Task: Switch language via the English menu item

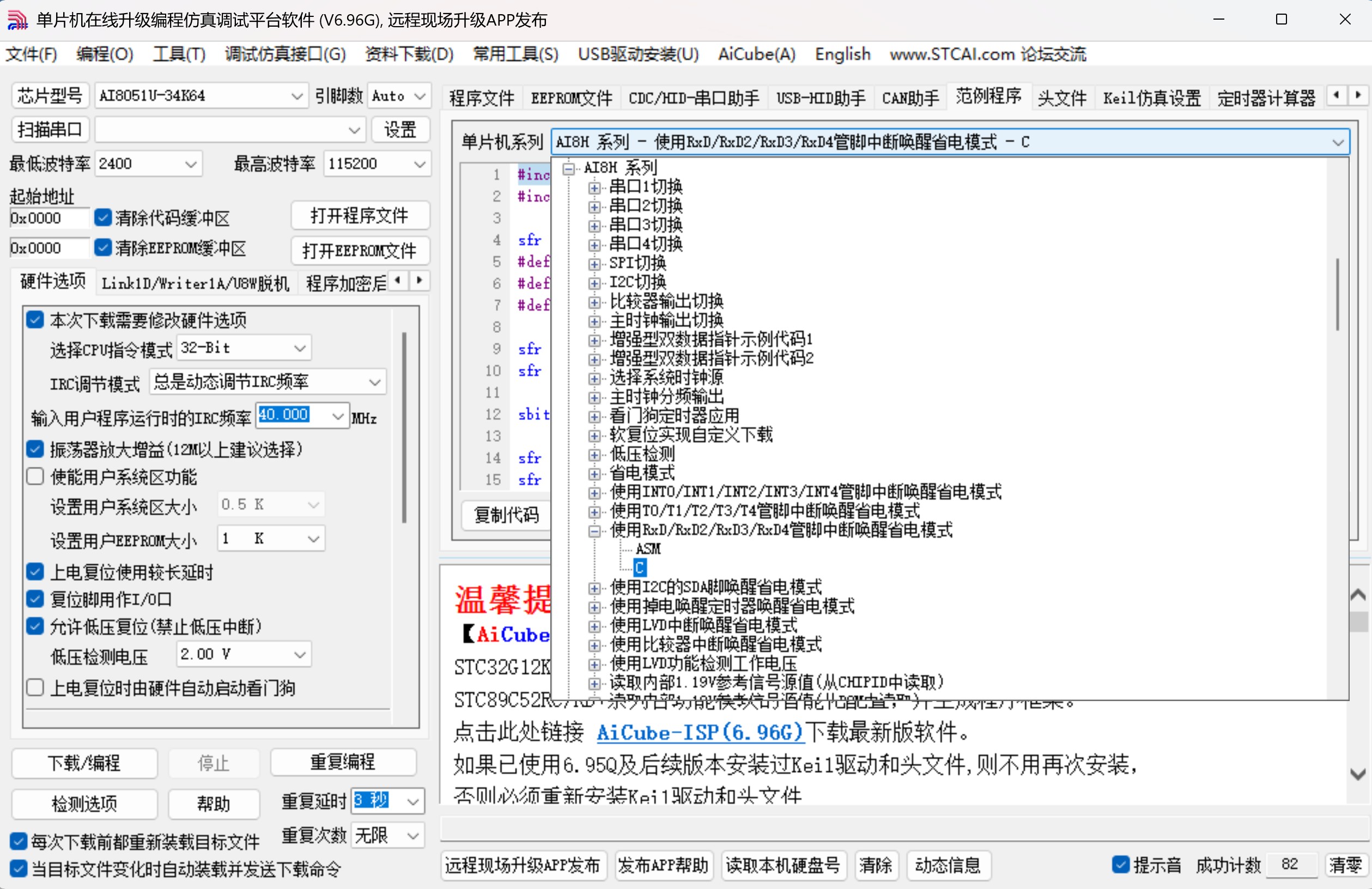Action: pos(842,53)
